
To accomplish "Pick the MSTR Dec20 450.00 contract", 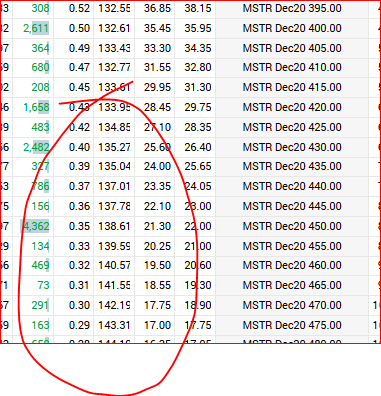I will click(x=292, y=226).
